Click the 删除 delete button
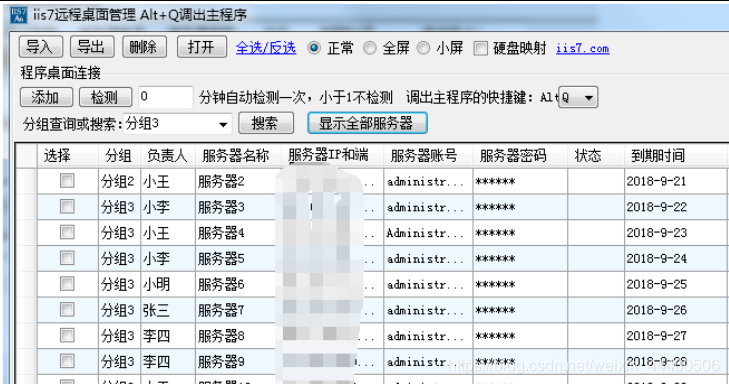729x384 pixels. [144, 47]
